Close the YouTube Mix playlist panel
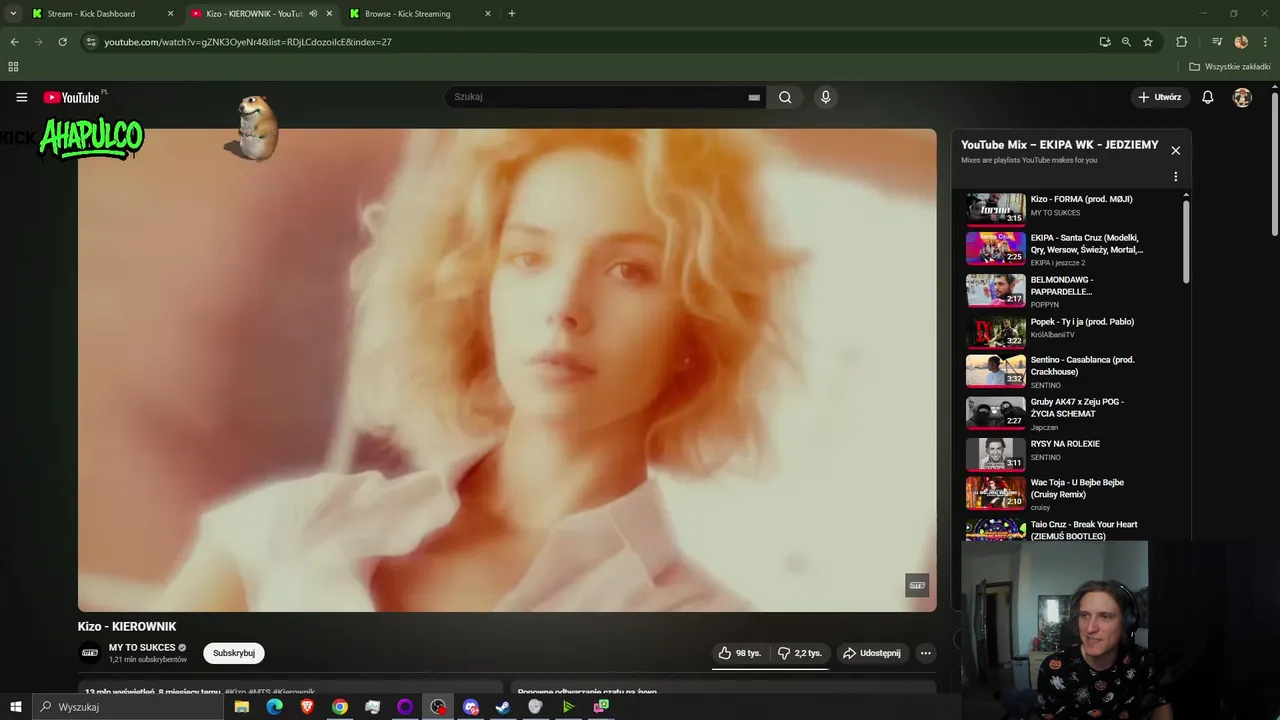1280x720 pixels. (1176, 150)
